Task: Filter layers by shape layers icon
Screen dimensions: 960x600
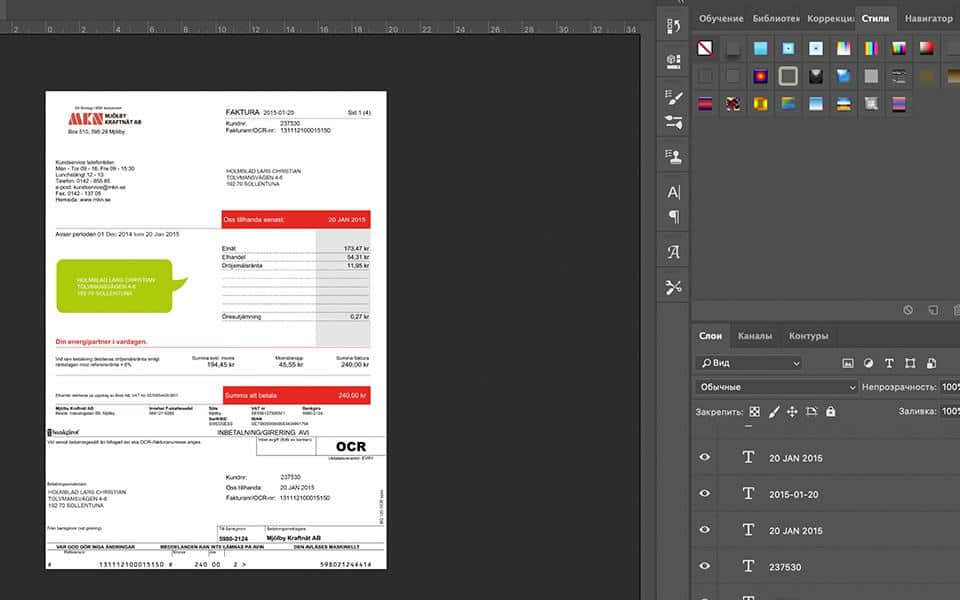Action: coord(910,363)
